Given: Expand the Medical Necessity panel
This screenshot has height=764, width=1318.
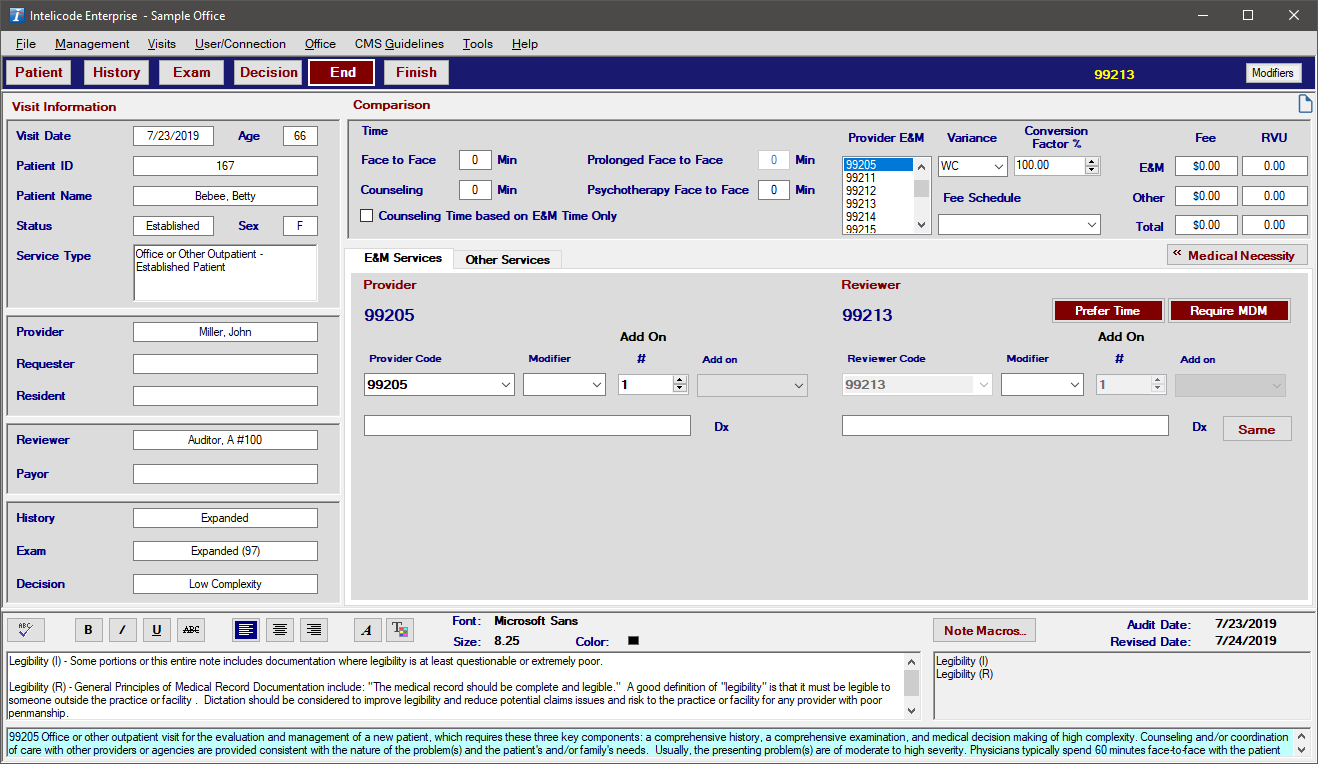Looking at the screenshot, I should [1237, 255].
